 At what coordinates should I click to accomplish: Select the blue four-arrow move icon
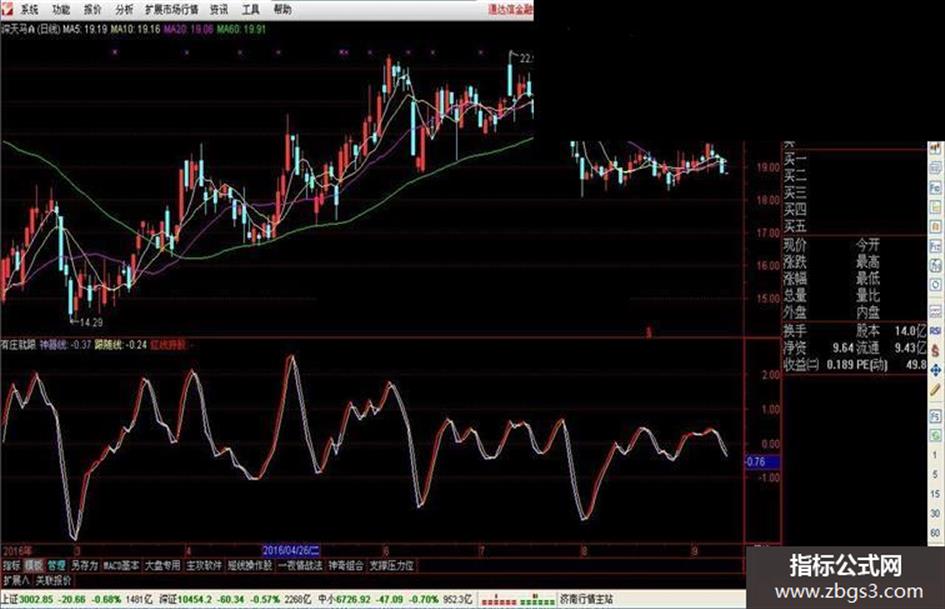[935, 370]
